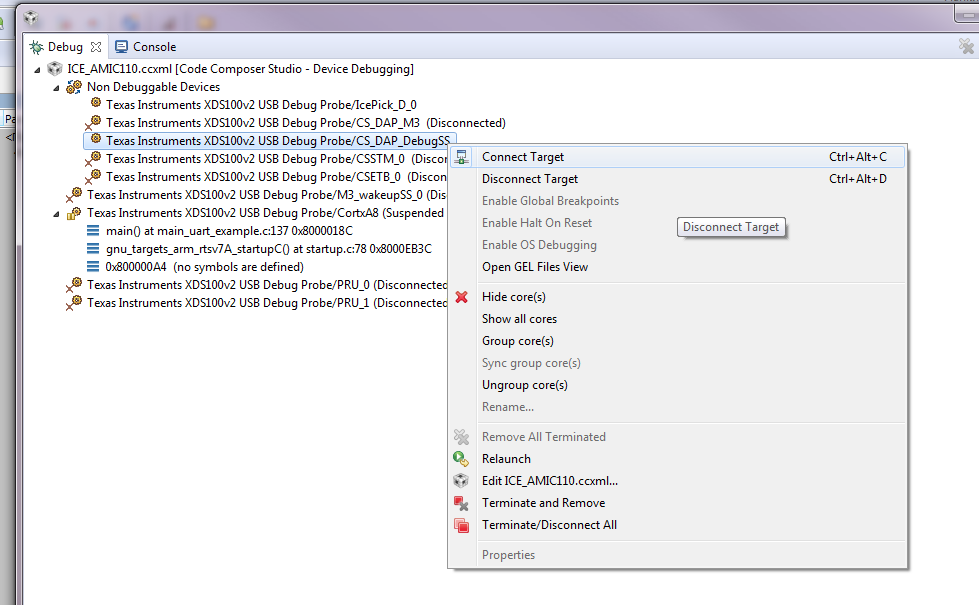This screenshot has height=605, width=979.
Task: Click the Connect Target plug icon
Action: coord(461,157)
